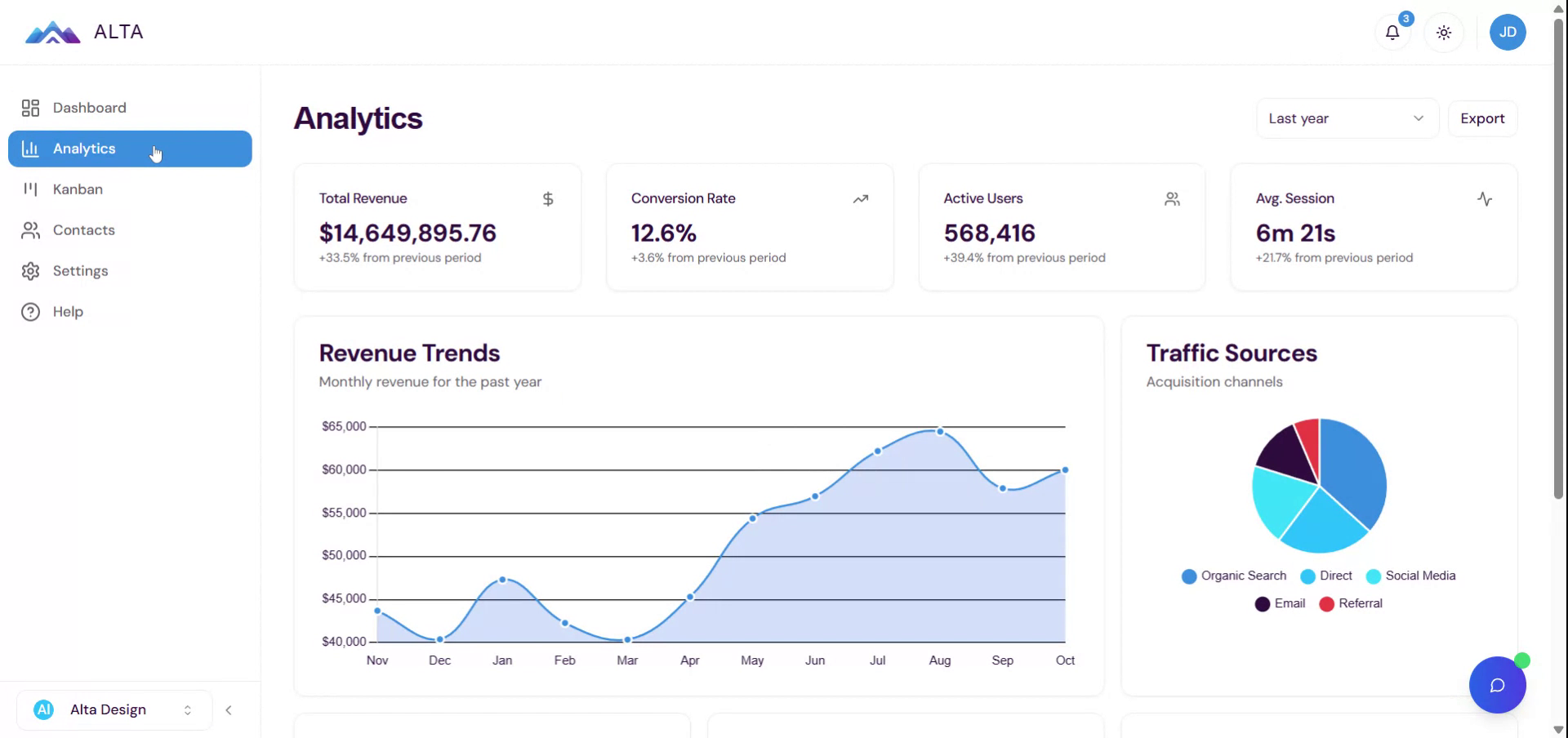Click the Export button
Screen dimensions: 1568x738
[x=1482, y=118]
